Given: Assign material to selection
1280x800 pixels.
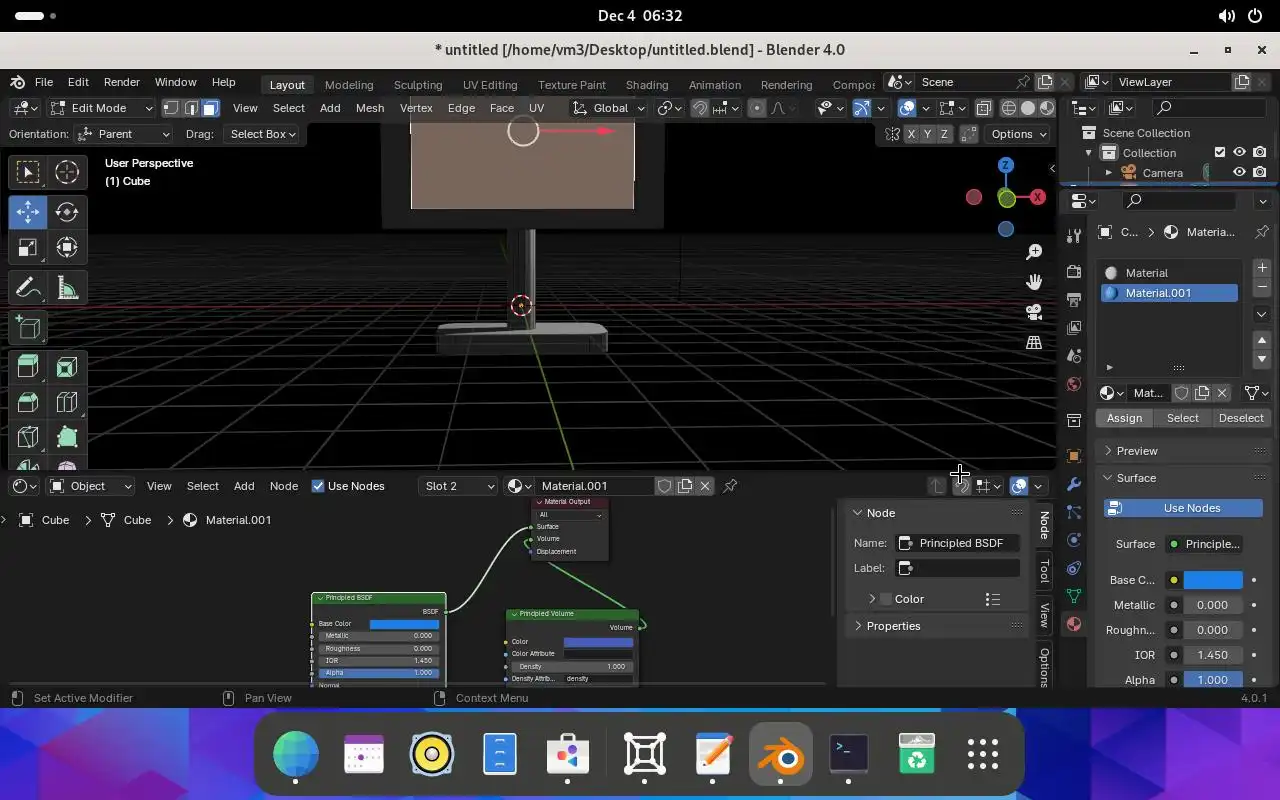Looking at the screenshot, I should 1124,418.
